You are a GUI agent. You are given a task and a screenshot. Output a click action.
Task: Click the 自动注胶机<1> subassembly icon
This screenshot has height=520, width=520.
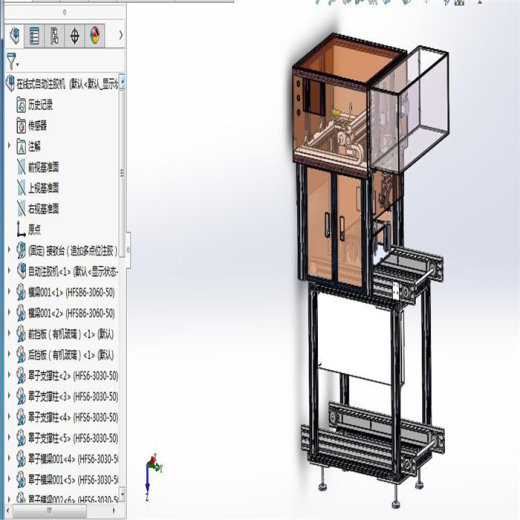pos(21,271)
